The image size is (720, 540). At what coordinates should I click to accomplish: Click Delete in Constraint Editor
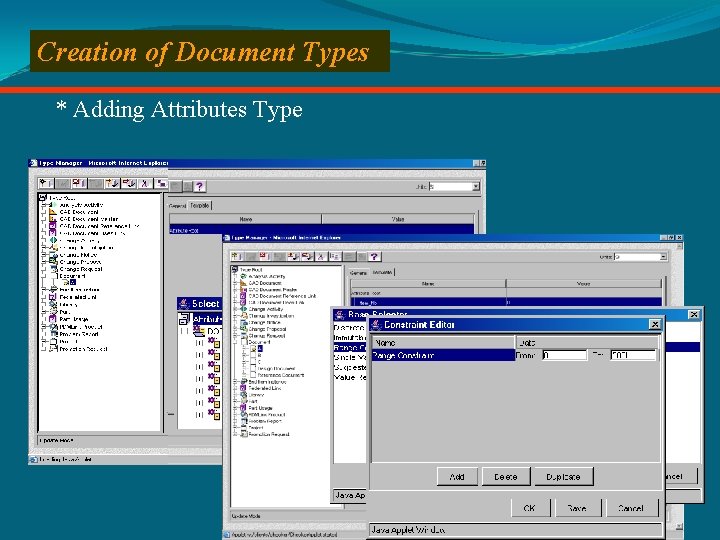[506, 477]
